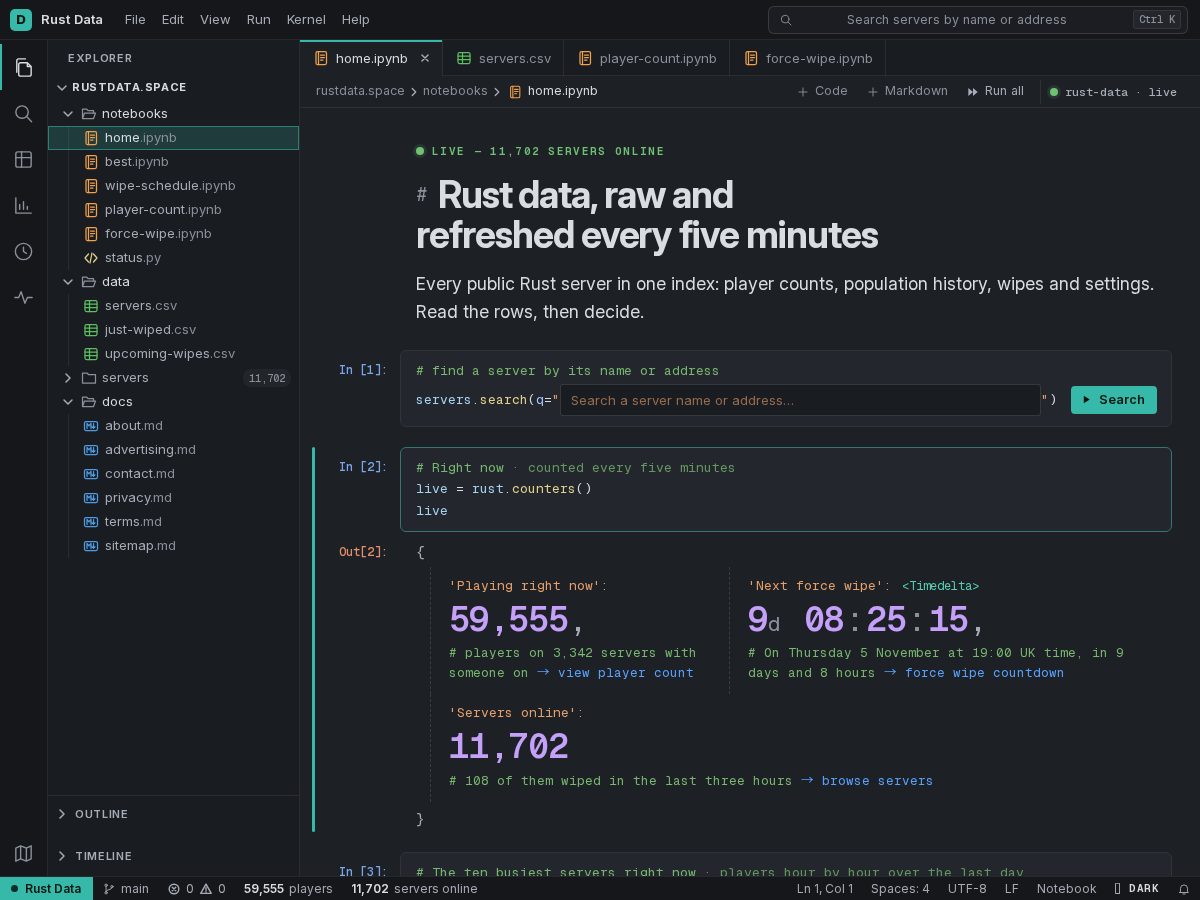1200x900 pixels.
Task: Open the File menu
Action: tap(135, 19)
